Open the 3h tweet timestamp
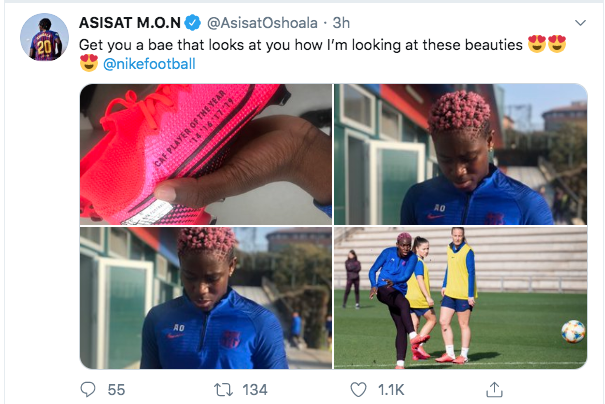The width and height of the screenshot is (605, 404). 341,23
